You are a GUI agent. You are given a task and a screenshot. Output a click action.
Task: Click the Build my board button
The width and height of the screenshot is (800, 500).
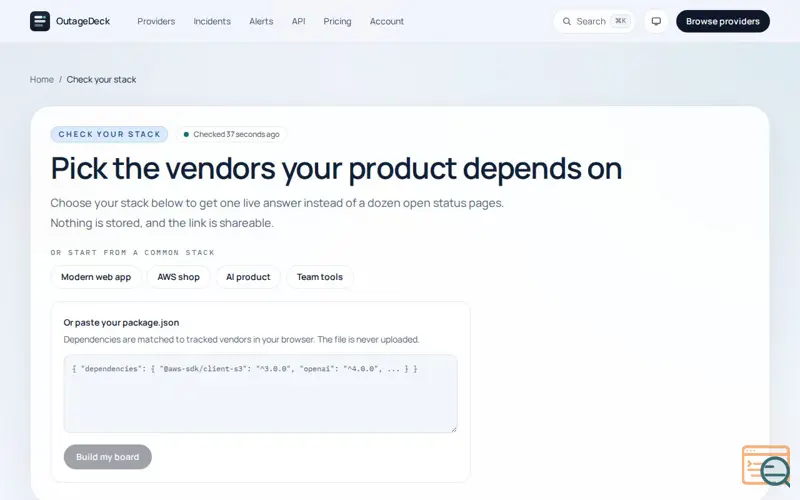[x=108, y=457]
